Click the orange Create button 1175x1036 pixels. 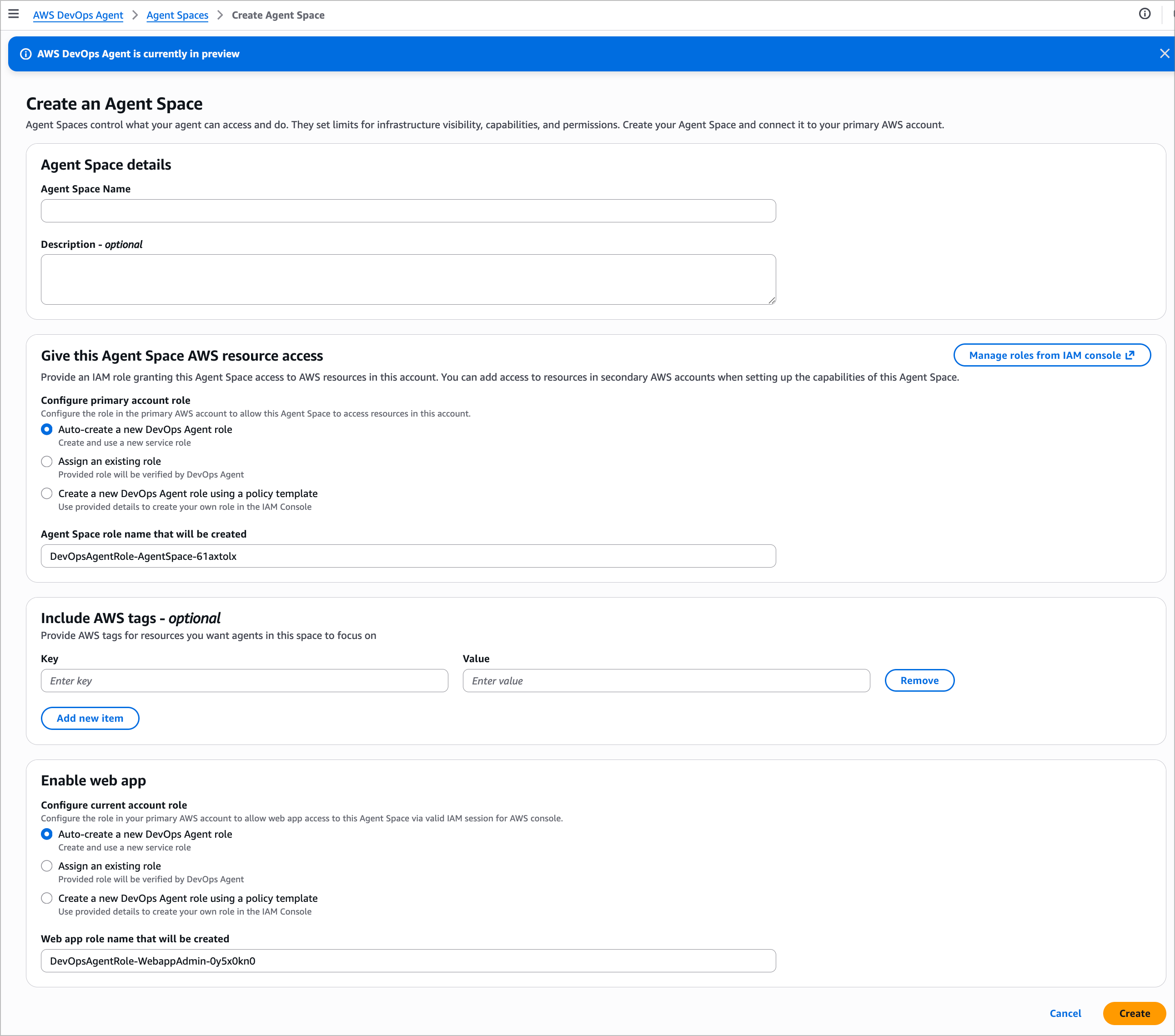1134,1014
